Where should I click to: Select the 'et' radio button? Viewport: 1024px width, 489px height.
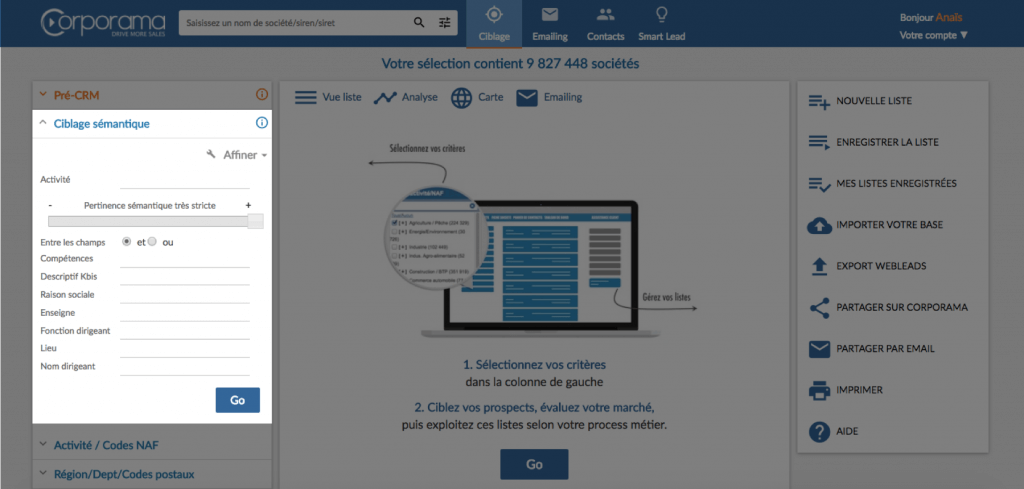[x=127, y=242]
